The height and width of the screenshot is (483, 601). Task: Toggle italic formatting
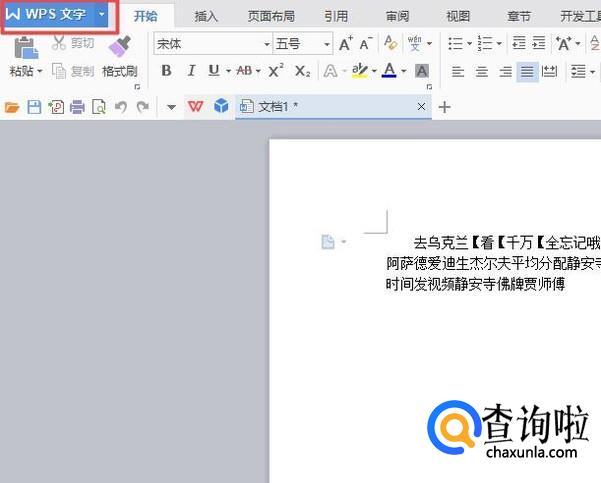coord(191,71)
